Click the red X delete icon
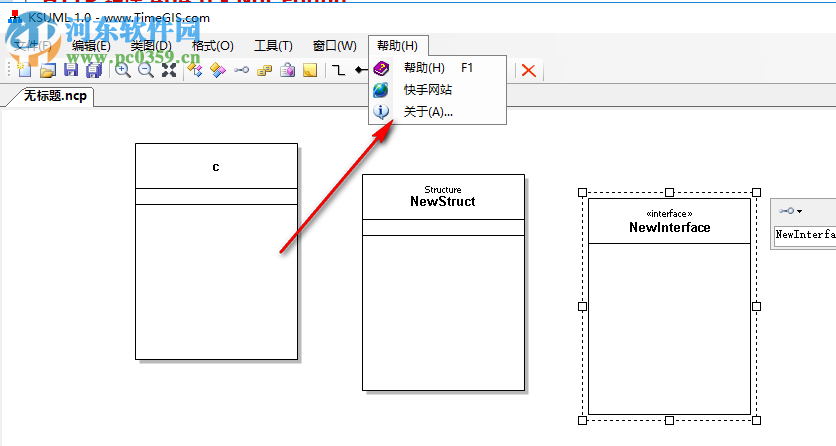The width and height of the screenshot is (836, 446). pyautogui.click(x=528, y=70)
